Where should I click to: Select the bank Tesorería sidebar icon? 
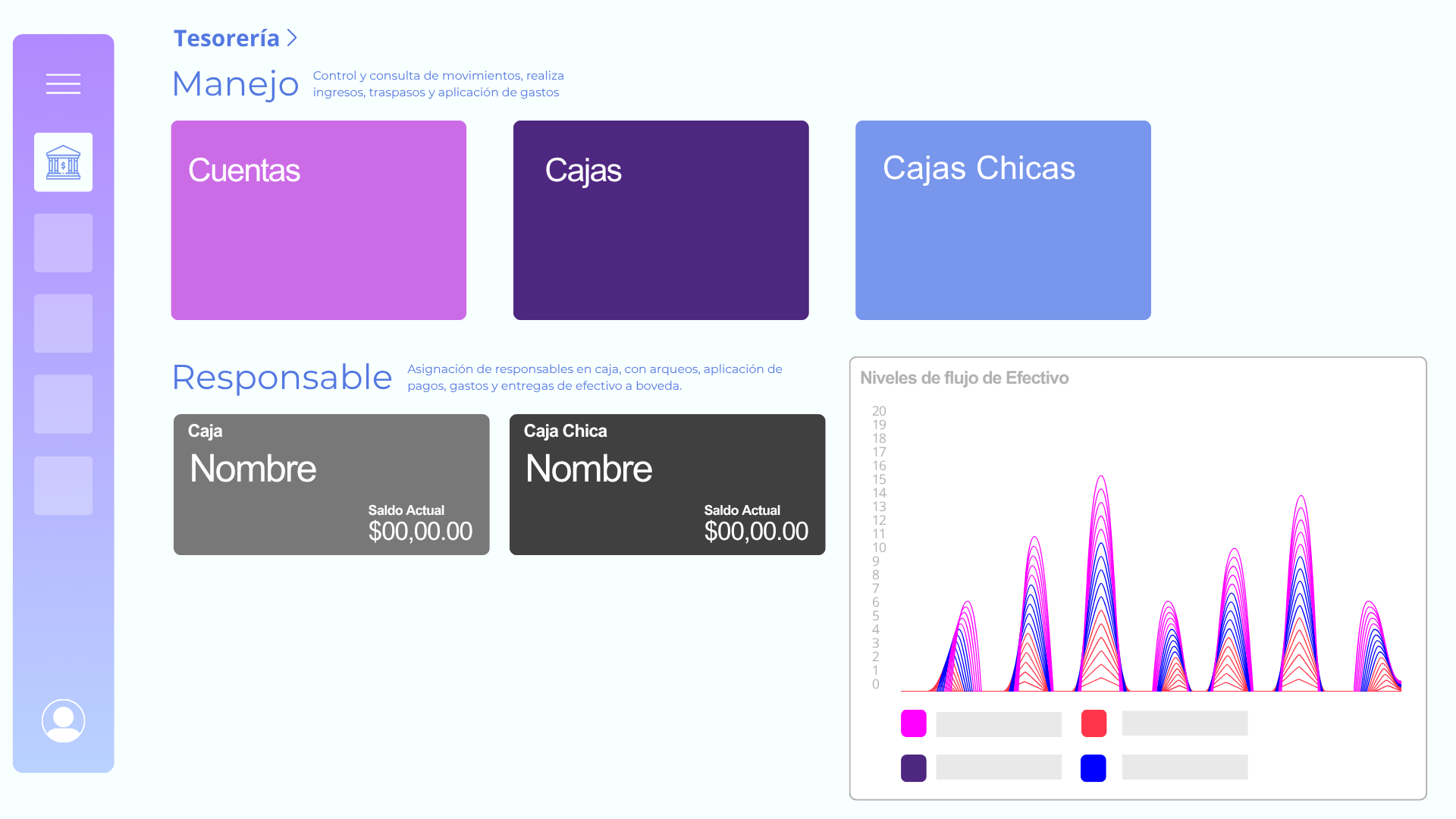tap(63, 162)
